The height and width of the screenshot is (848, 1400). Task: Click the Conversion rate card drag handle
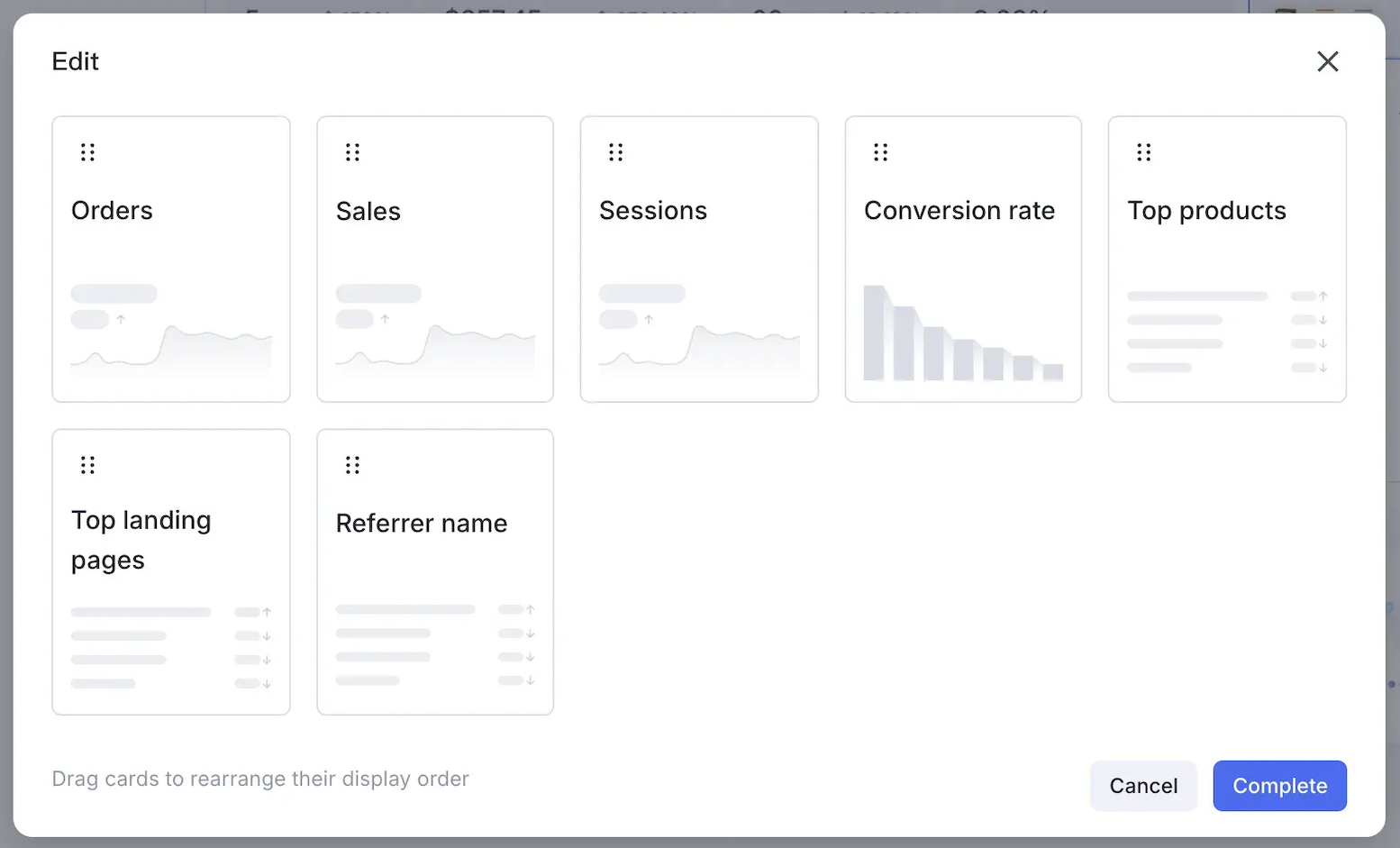click(x=880, y=152)
